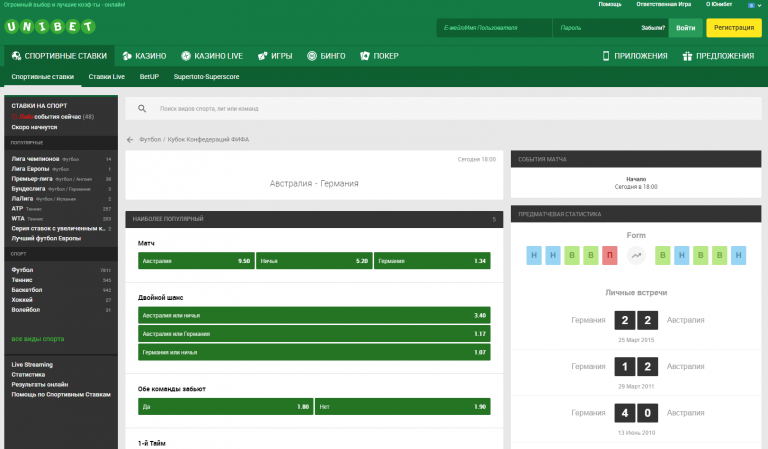Open the Supertoto-Superscore tab
768x449 pixels.
click(x=207, y=77)
